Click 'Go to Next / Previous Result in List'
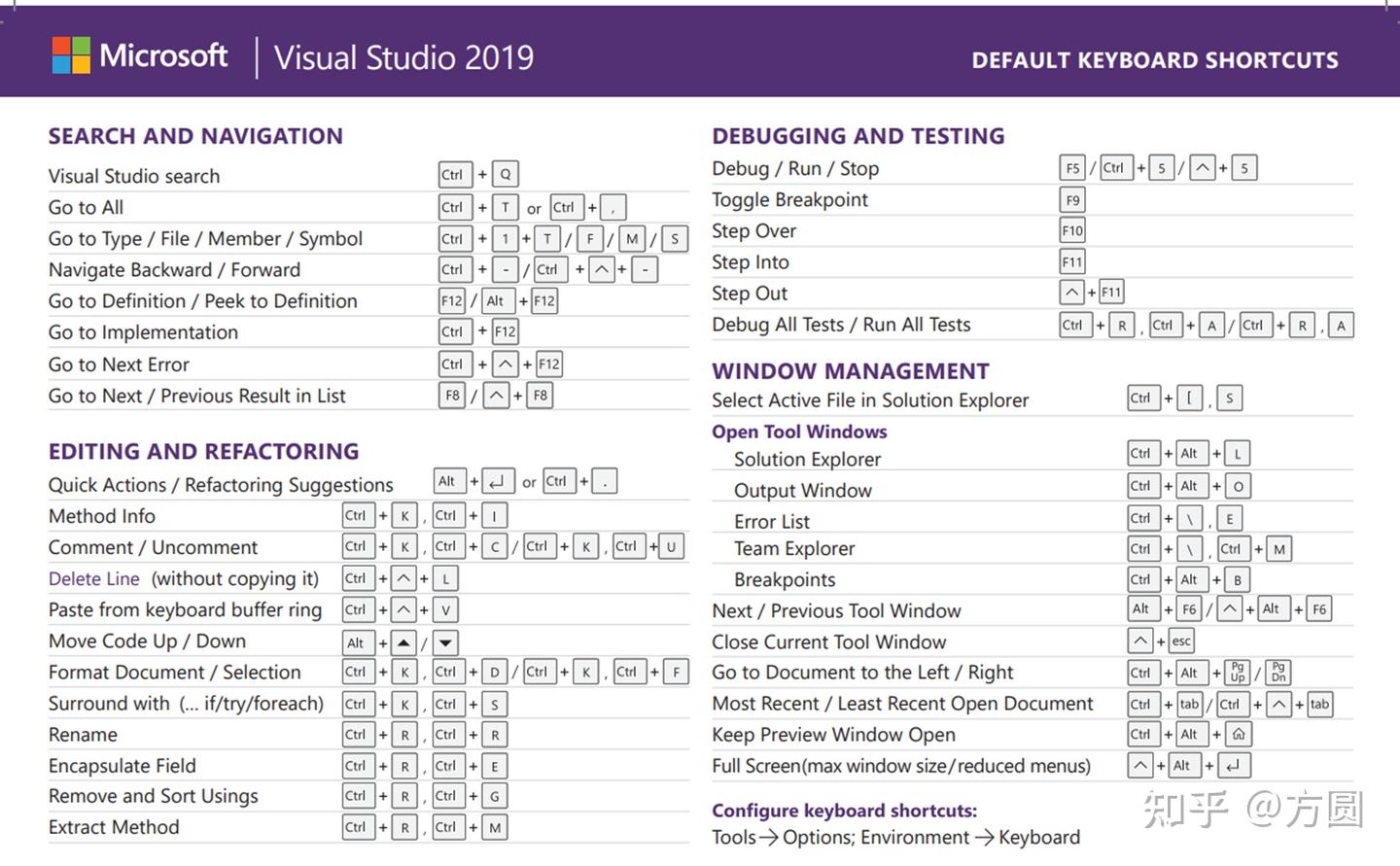The height and width of the screenshot is (866, 1400). point(197,396)
